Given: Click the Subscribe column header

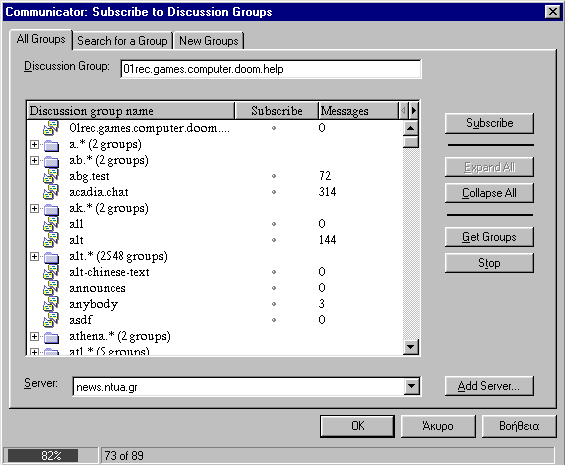Looking at the screenshot, I should (277, 110).
